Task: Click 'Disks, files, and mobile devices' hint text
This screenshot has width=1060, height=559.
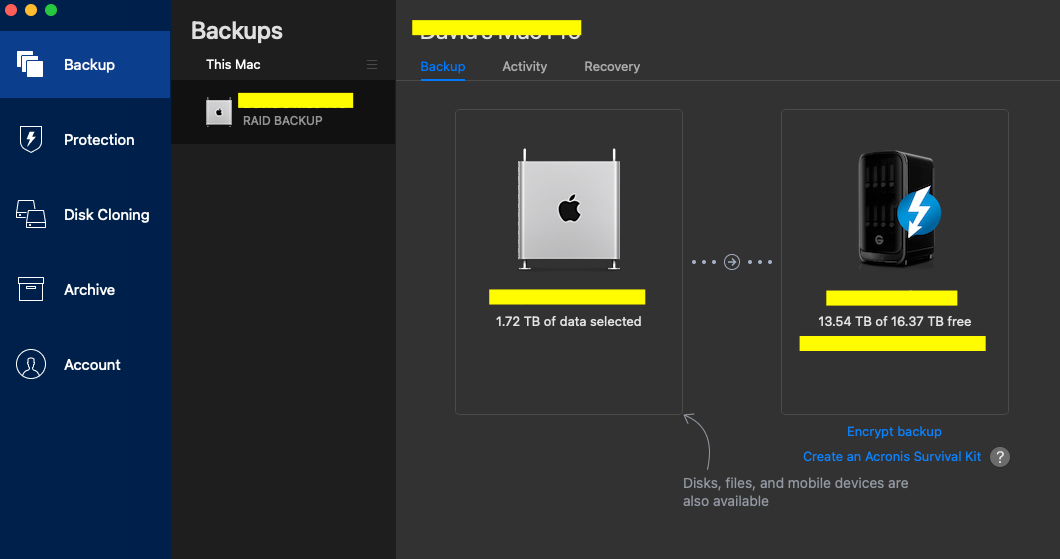Action: pos(796,492)
